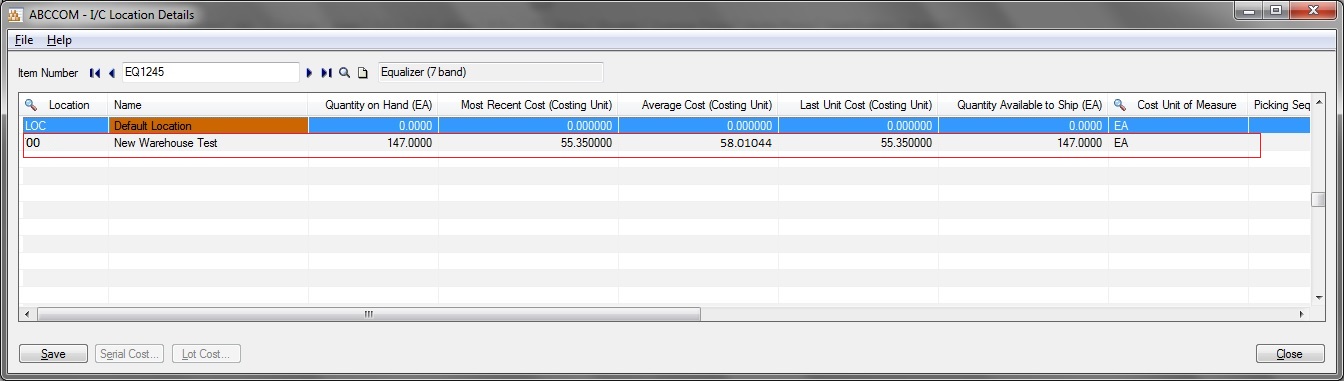Click the Location column header

tap(65, 105)
